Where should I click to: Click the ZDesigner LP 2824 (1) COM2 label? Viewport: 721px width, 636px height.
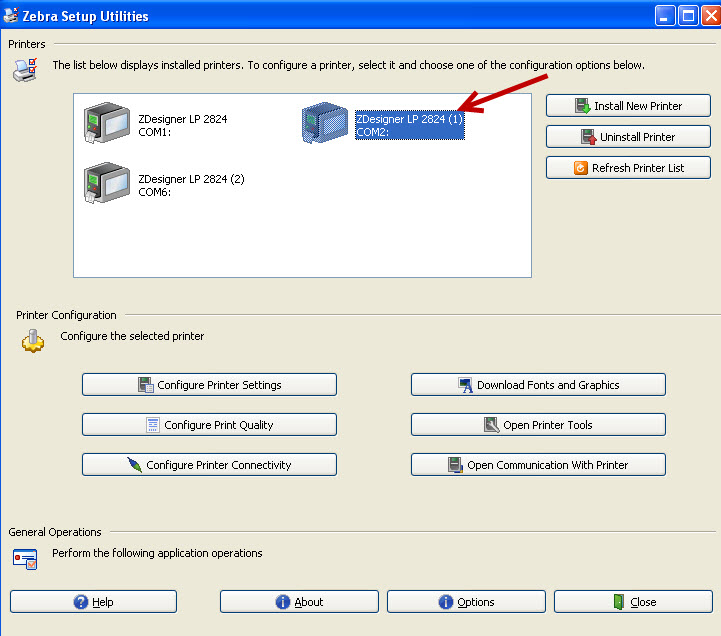pyautogui.click(x=409, y=125)
